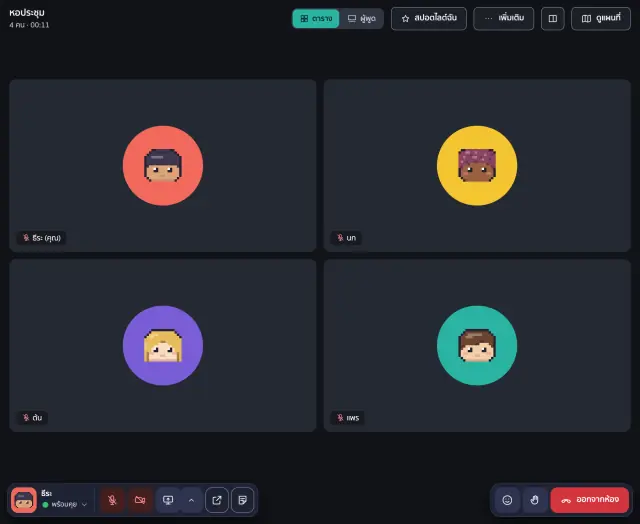Open the emoji reactions button

point(507,500)
